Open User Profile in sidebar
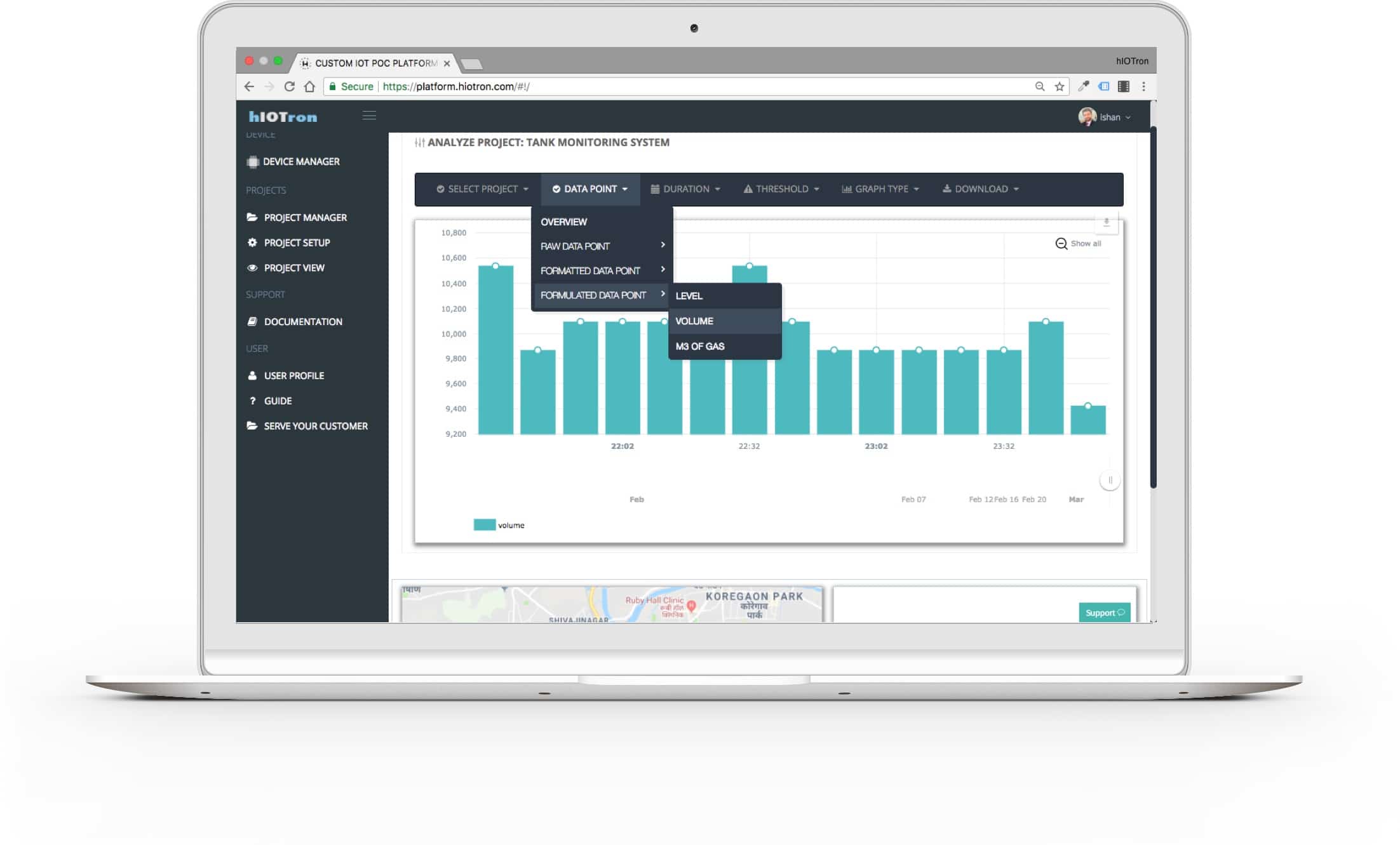The width and height of the screenshot is (1400, 845). pyautogui.click(x=285, y=376)
